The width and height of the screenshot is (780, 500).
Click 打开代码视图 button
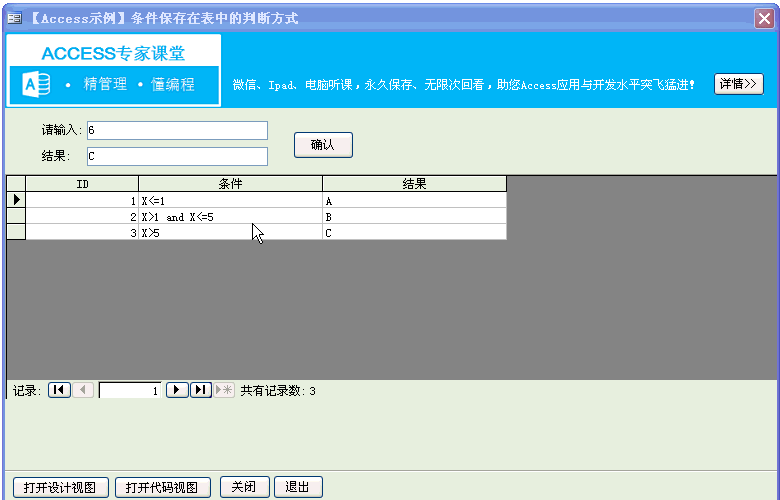click(x=163, y=487)
